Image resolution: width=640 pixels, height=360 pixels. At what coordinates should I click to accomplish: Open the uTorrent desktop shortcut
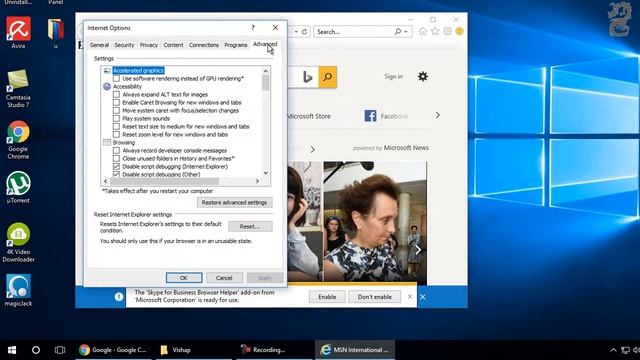click(18, 187)
